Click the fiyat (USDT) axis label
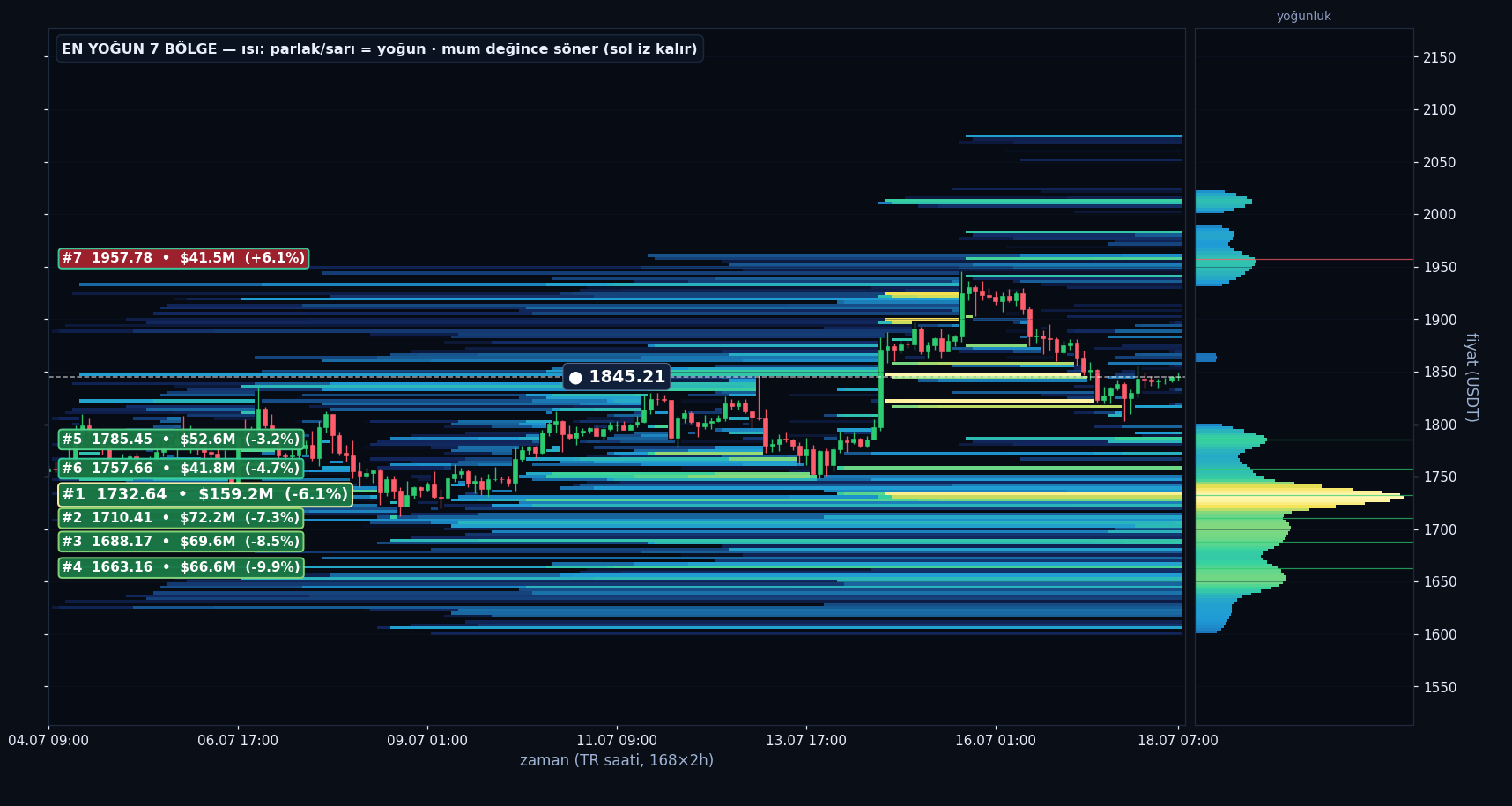The image size is (1512, 806). click(1471, 377)
